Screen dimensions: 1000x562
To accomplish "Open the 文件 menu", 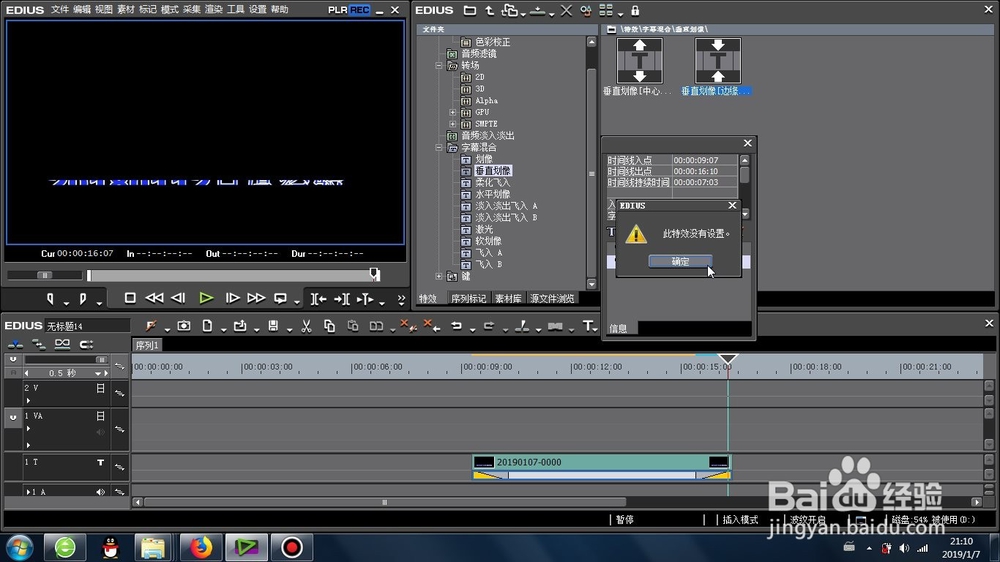I will [x=59, y=10].
